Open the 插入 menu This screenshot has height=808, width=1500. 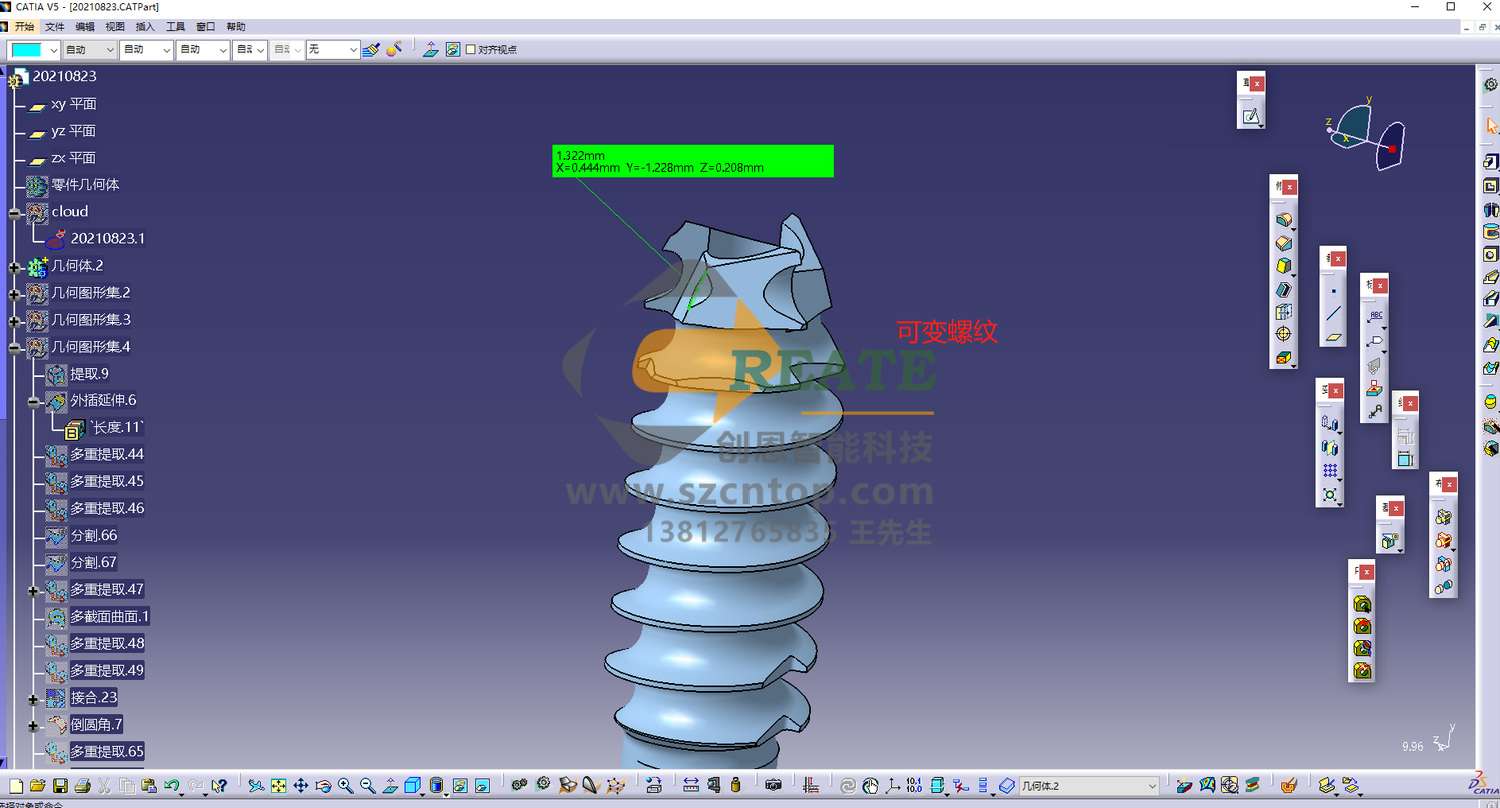coord(145,27)
